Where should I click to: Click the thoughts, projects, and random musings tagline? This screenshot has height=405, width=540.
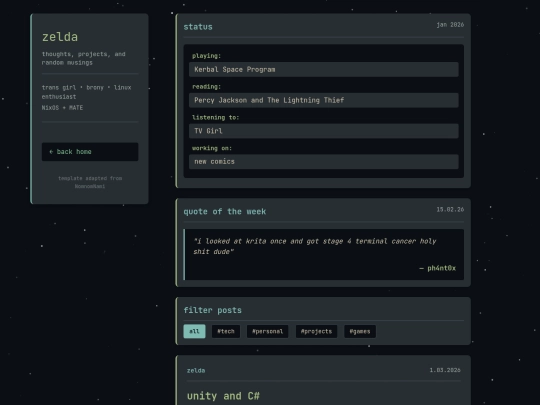[x=84, y=58]
